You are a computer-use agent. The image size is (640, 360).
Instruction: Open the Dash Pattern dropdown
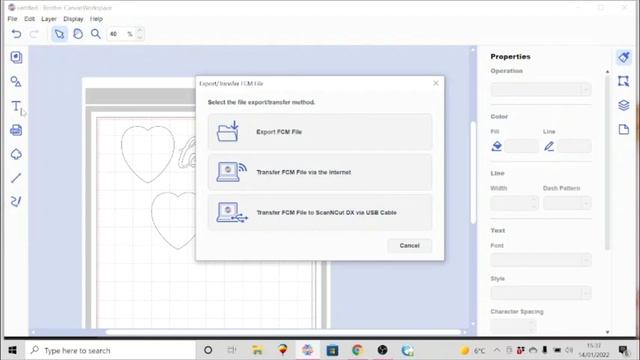pos(567,203)
